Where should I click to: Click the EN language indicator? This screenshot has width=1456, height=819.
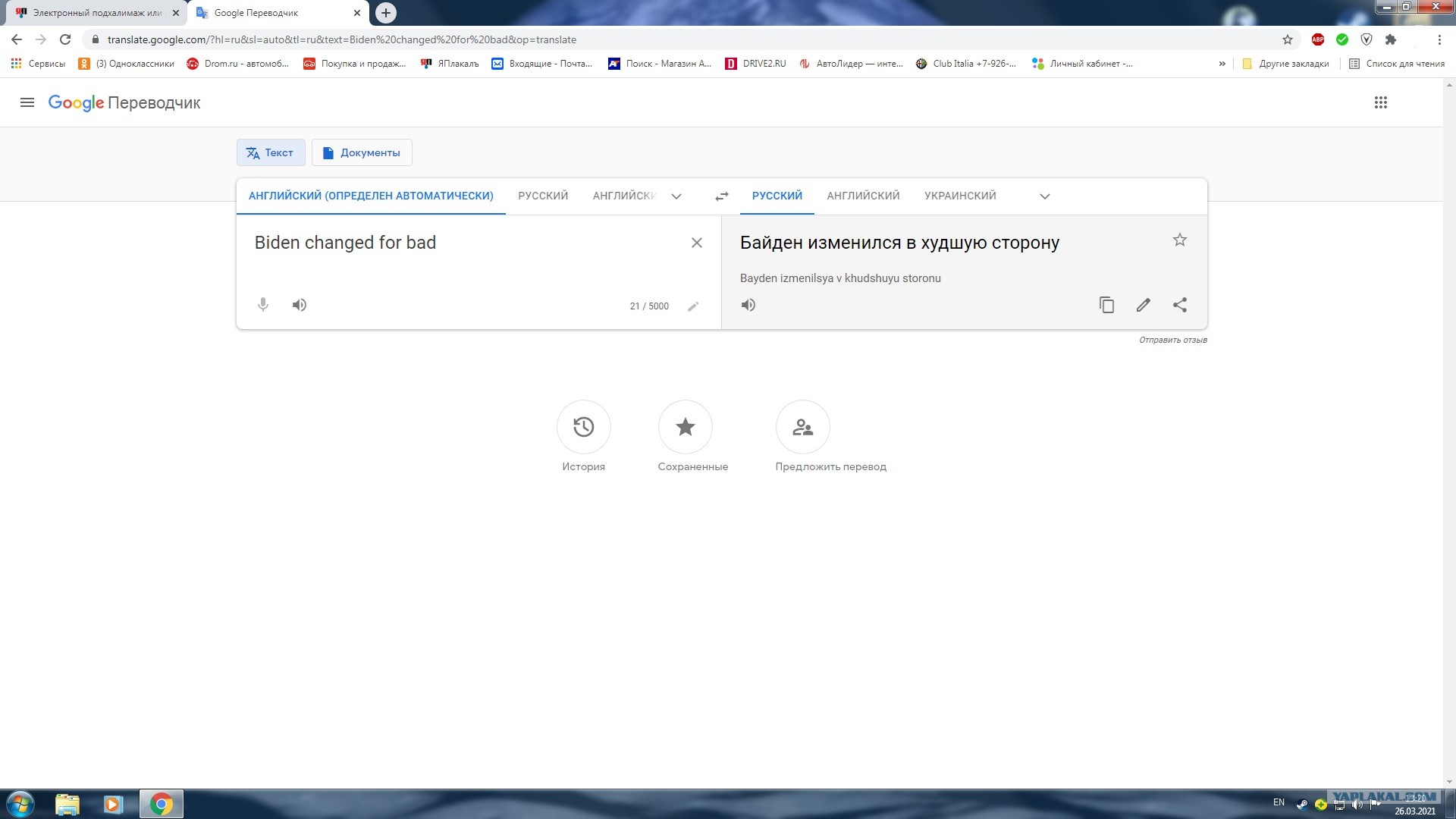pyautogui.click(x=1279, y=802)
